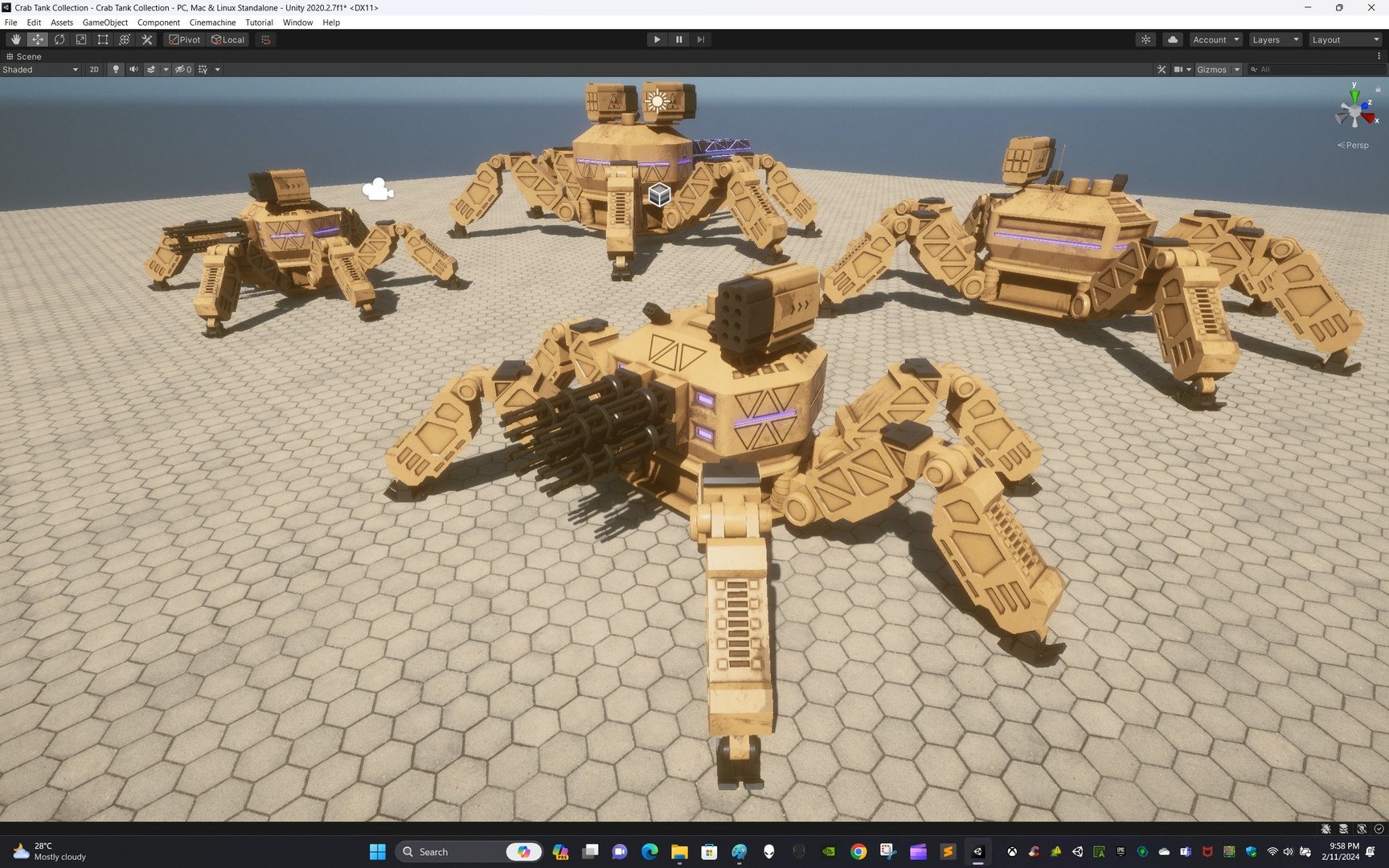The height and width of the screenshot is (868, 1389).
Task: Open scene camera settings
Action: (x=1178, y=70)
